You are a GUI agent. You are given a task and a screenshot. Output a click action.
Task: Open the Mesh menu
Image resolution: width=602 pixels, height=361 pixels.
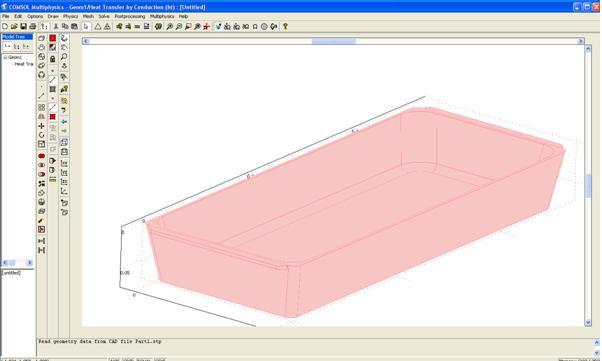click(x=88, y=17)
